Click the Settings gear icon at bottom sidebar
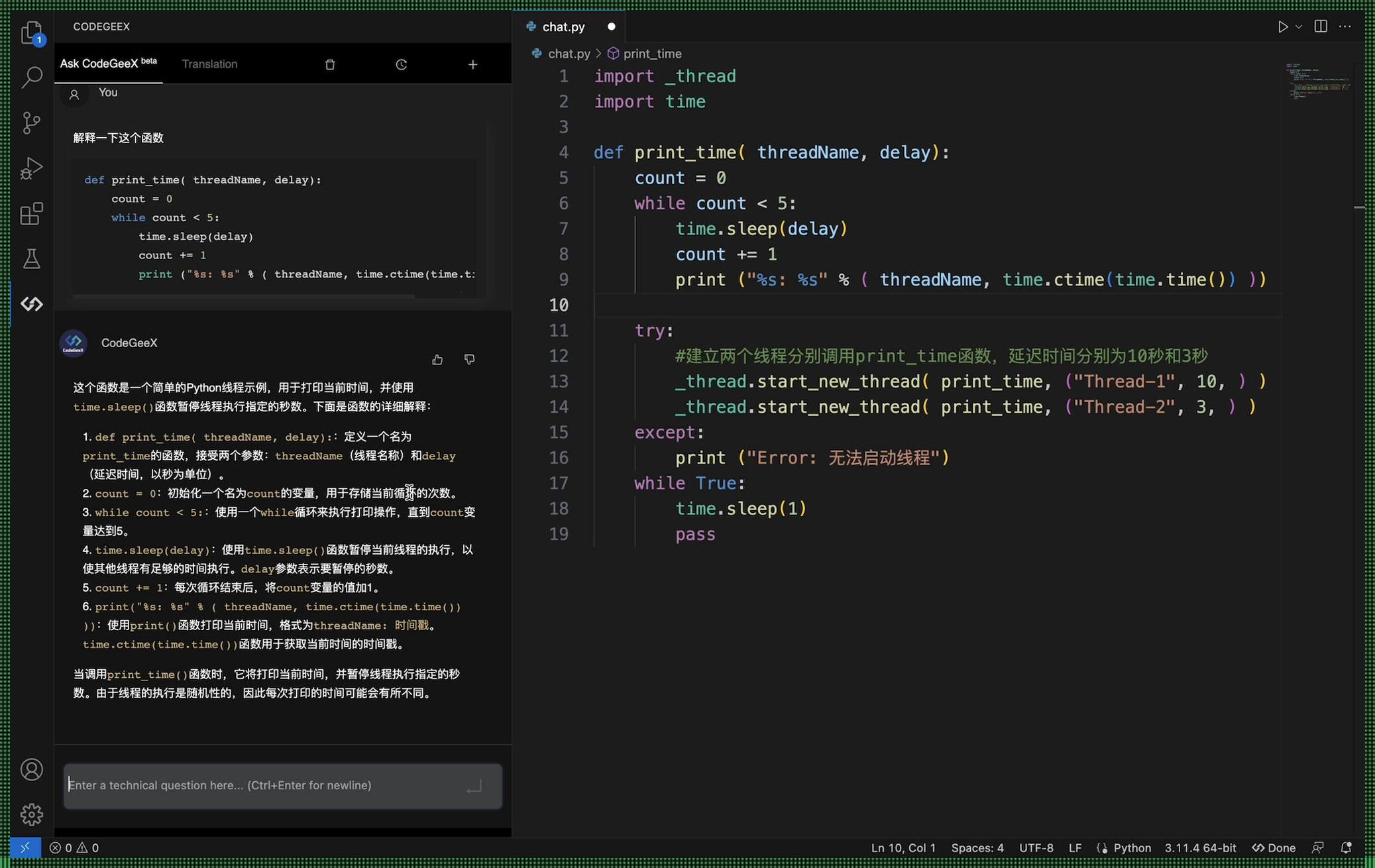Image resolution: width=1375 pixels, height=868 pixels. (29, 814)
